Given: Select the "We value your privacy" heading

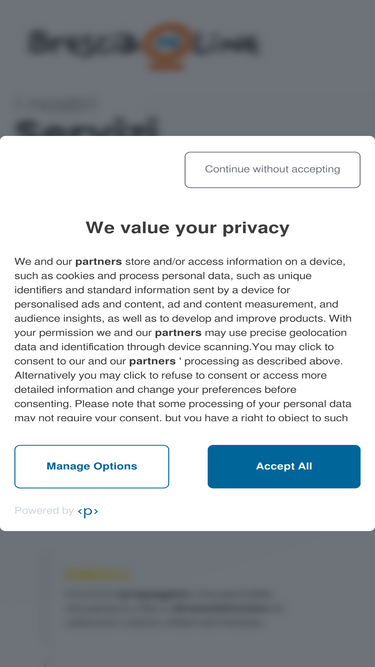Looking at the screenshot, I should 188,228.
